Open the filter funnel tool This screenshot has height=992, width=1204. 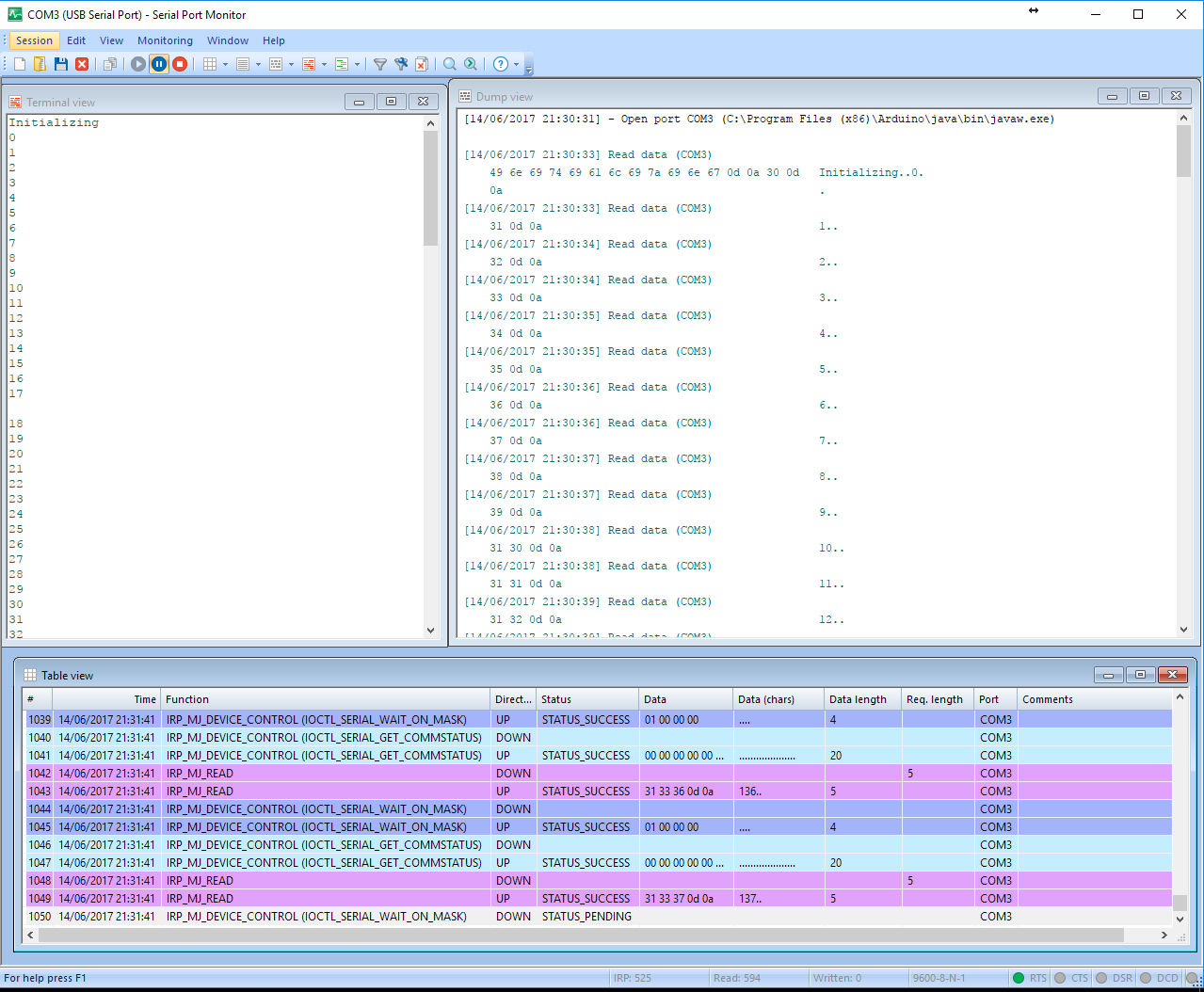[x=380, y=64]
